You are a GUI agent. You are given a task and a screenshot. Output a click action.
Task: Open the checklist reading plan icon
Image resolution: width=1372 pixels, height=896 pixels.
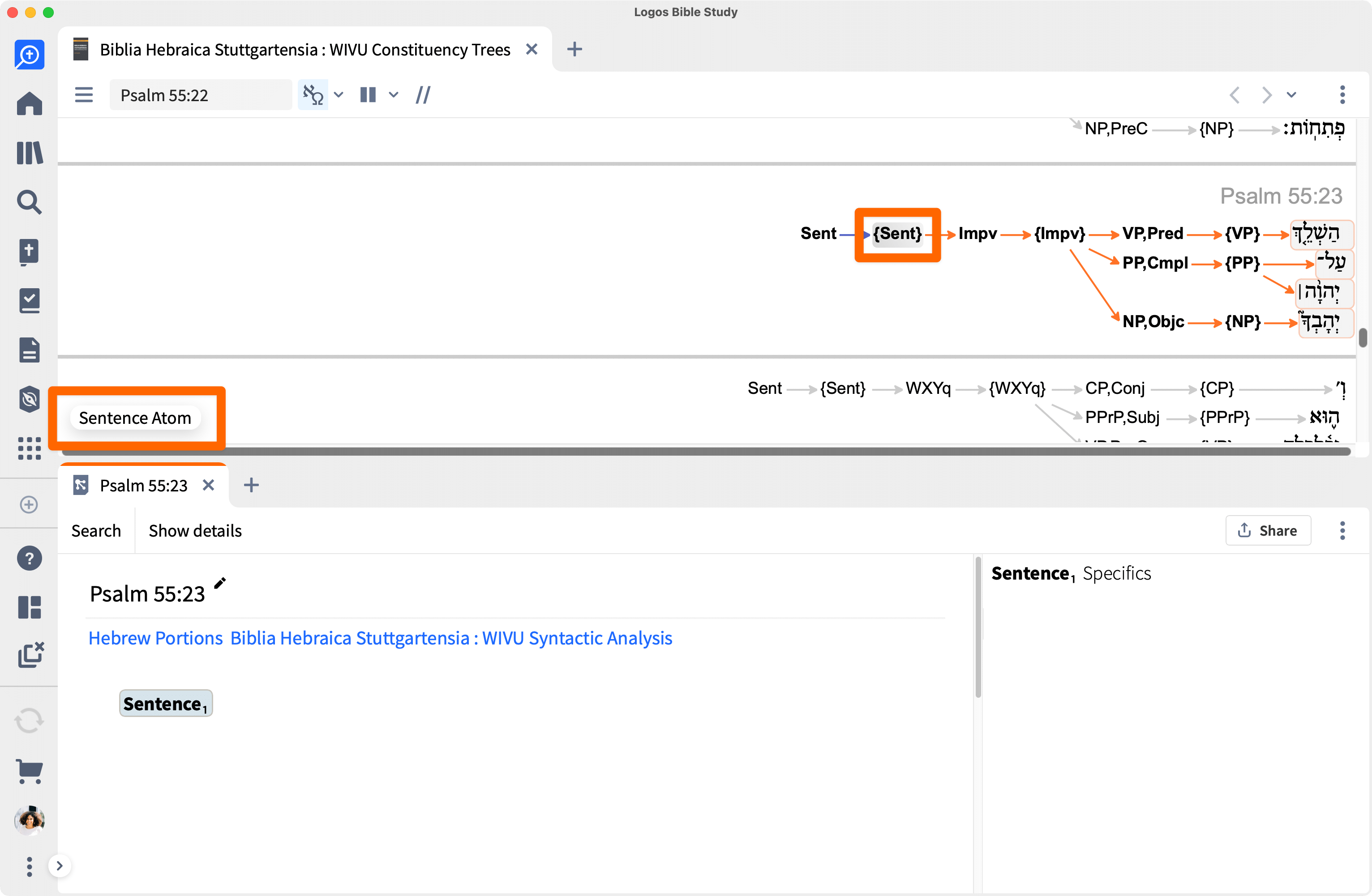tap(30, 301)
